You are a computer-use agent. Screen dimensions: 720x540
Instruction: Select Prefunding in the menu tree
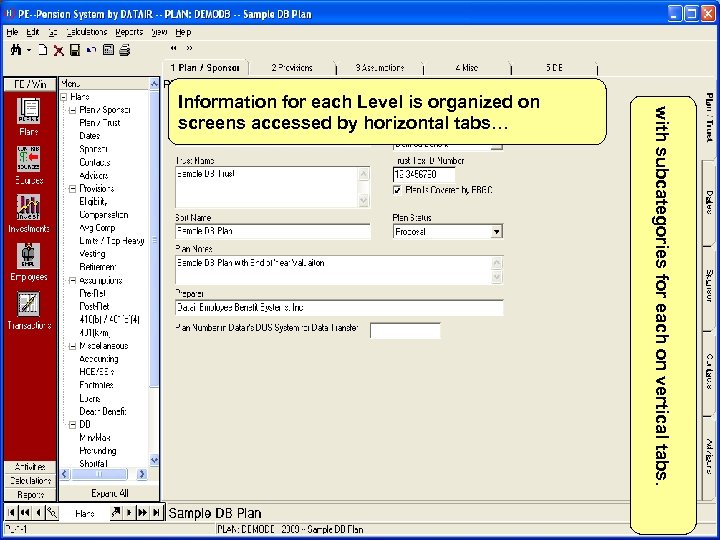(98, 451)
